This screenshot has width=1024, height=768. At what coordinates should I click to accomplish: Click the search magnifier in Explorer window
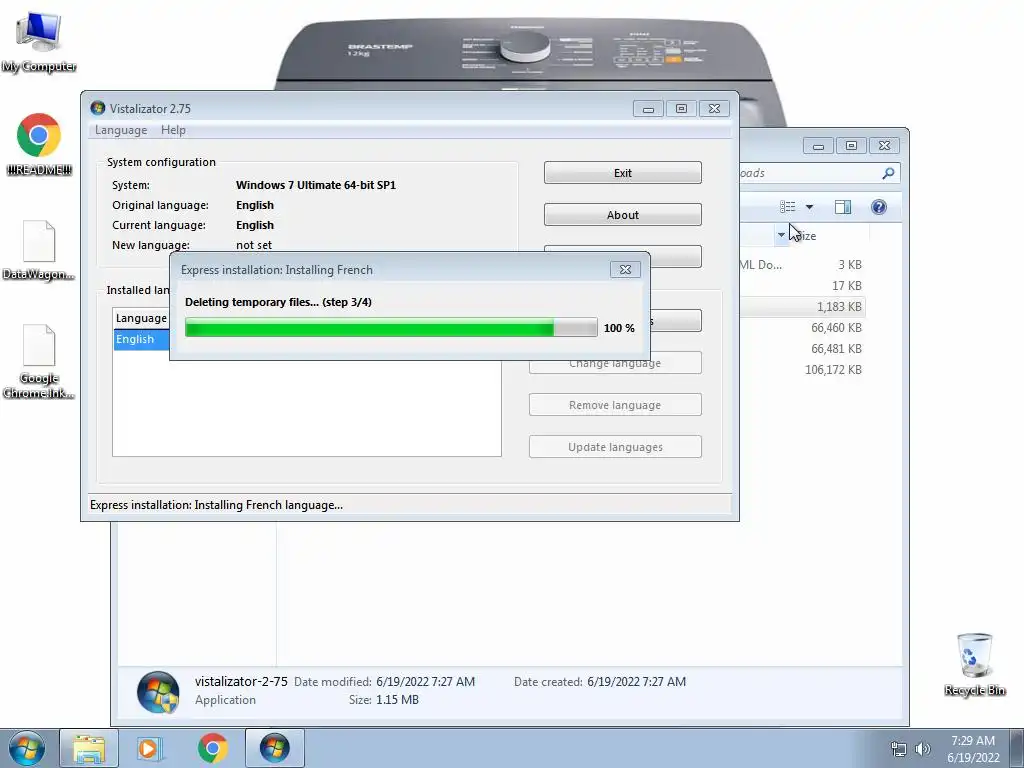tap(888, 173)
